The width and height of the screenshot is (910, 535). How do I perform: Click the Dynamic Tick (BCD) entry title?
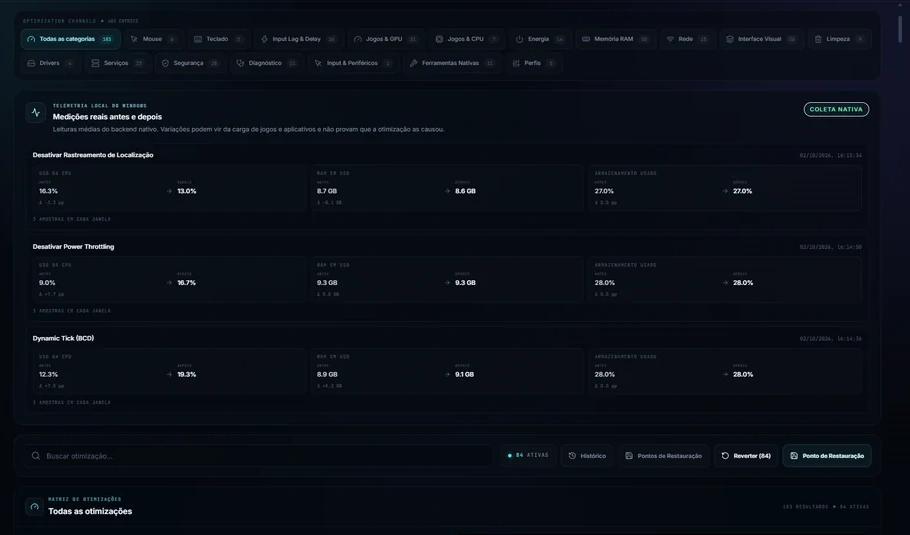63,338
